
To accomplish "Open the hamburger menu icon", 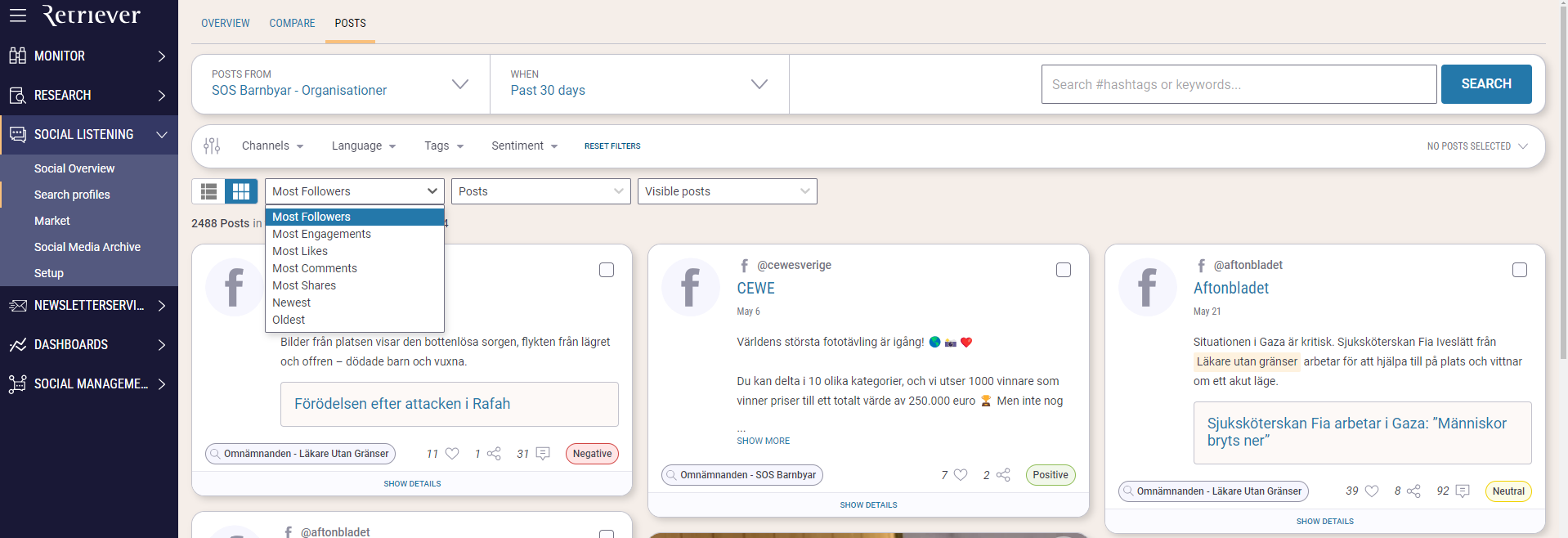I will click(18, 15).
